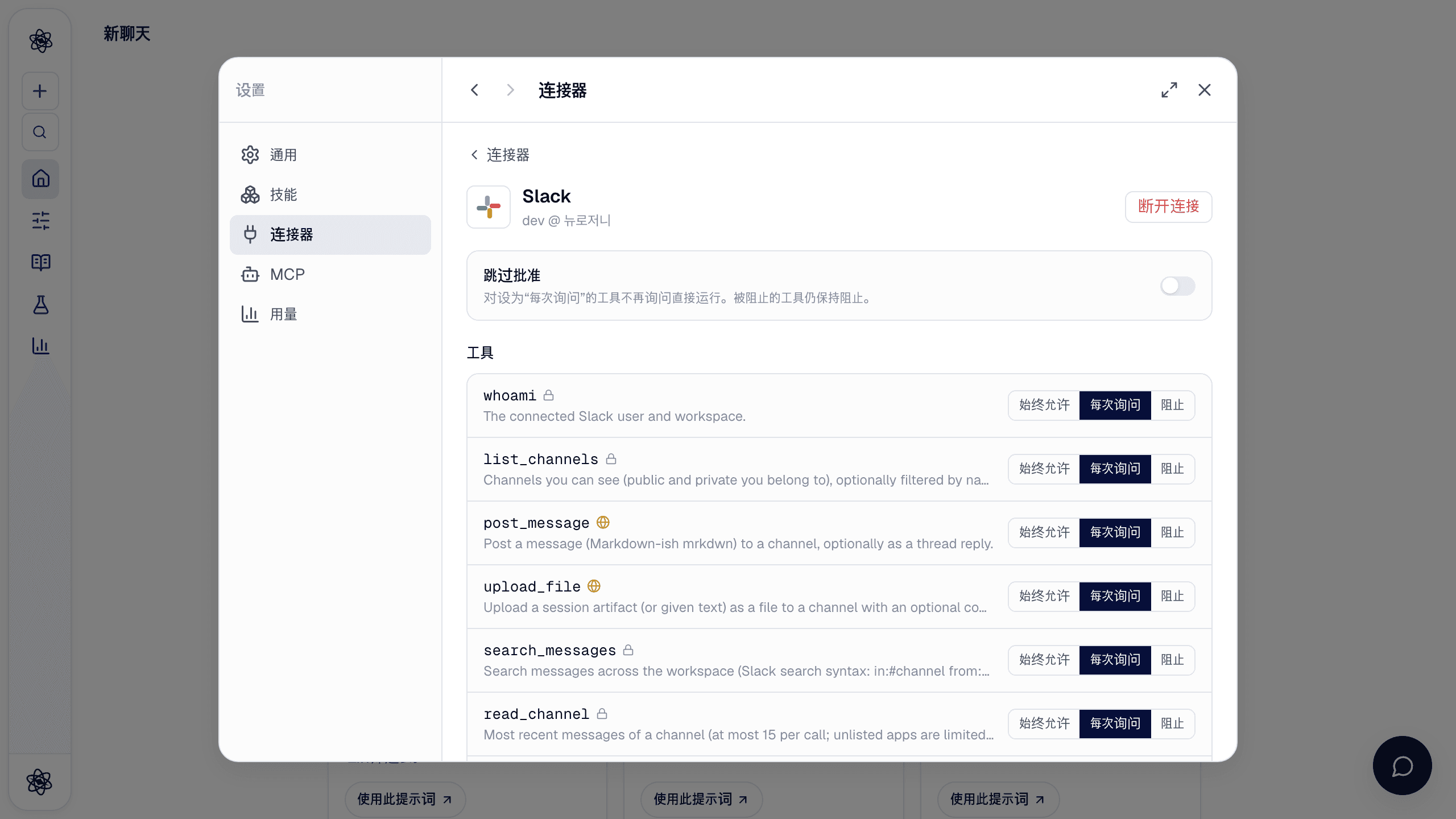The height and width of the screenshot is (819, 1456).
Task: Select the 连接器 settings section
Action: coord(330,234)
